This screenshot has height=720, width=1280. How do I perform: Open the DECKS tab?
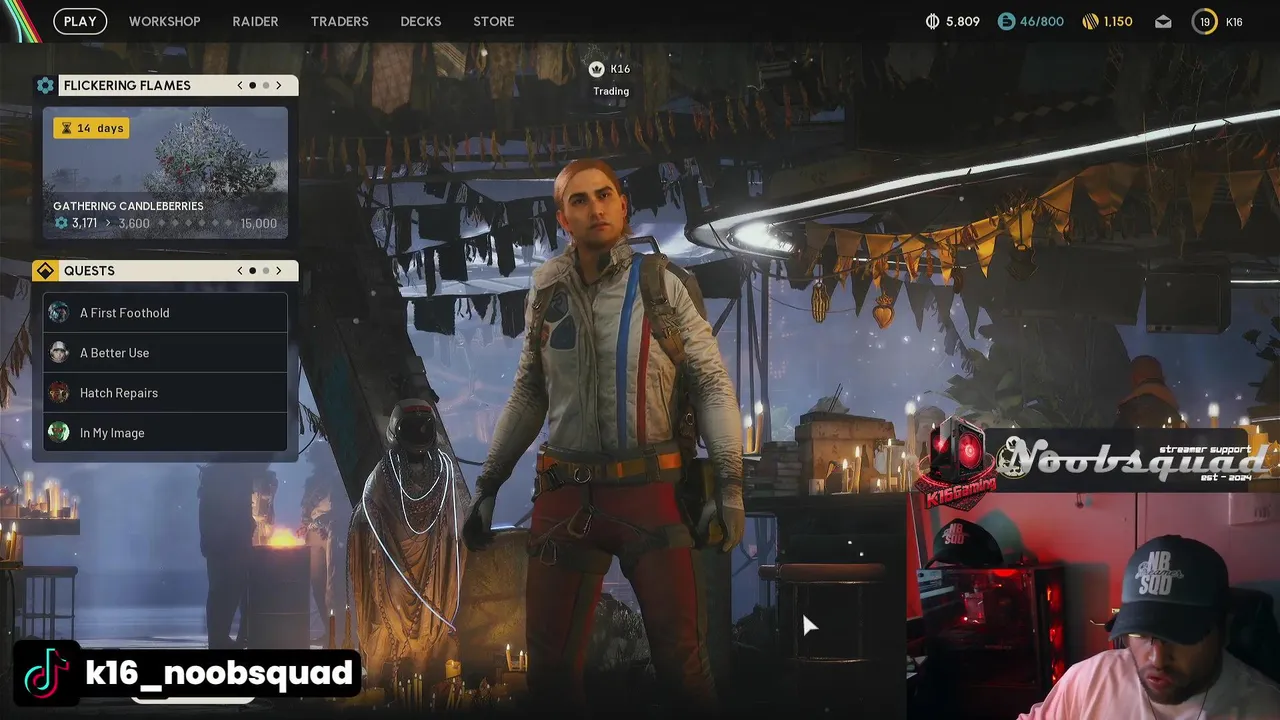click(420, 21)
